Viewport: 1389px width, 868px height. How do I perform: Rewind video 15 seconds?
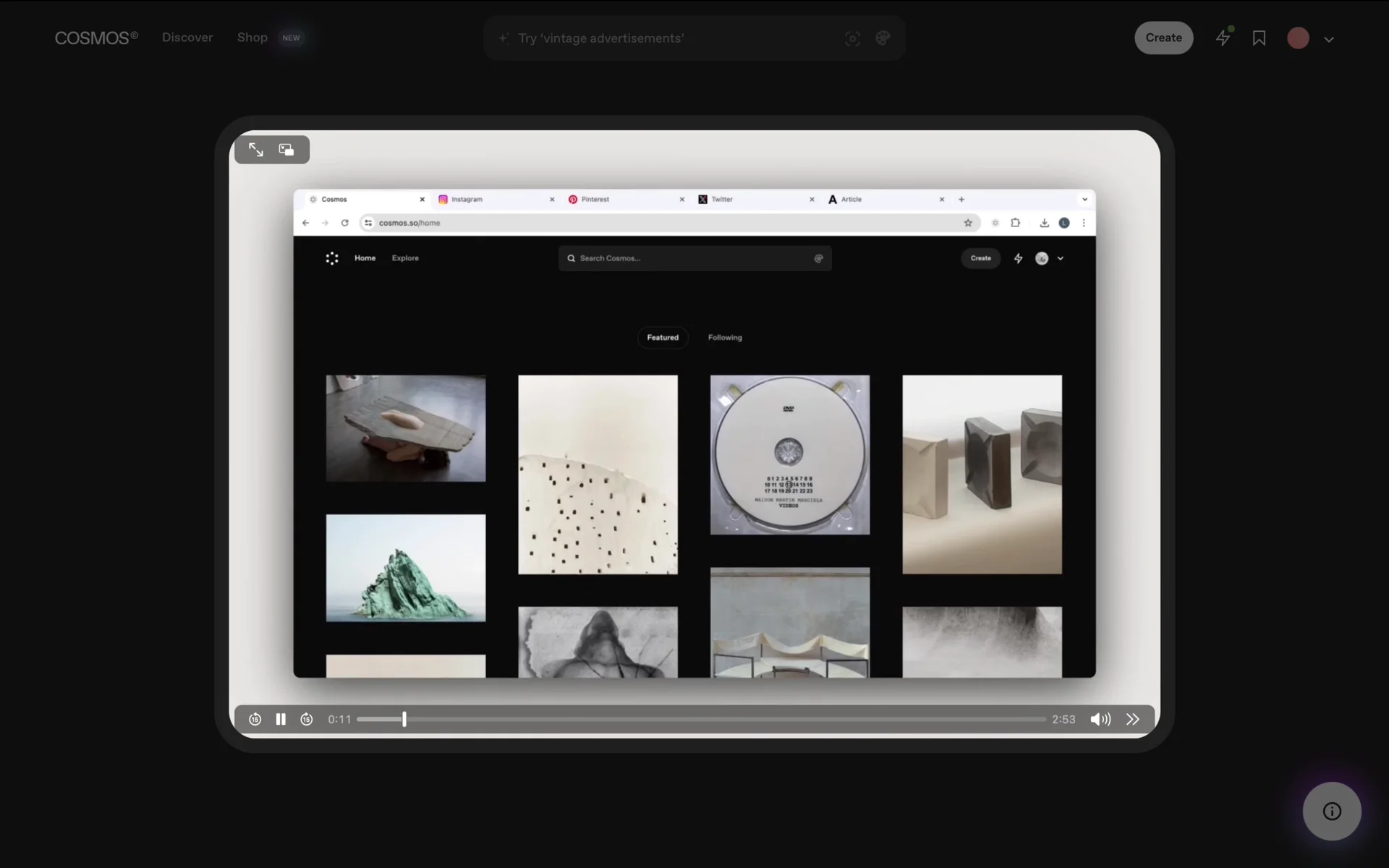click(255, 719)
